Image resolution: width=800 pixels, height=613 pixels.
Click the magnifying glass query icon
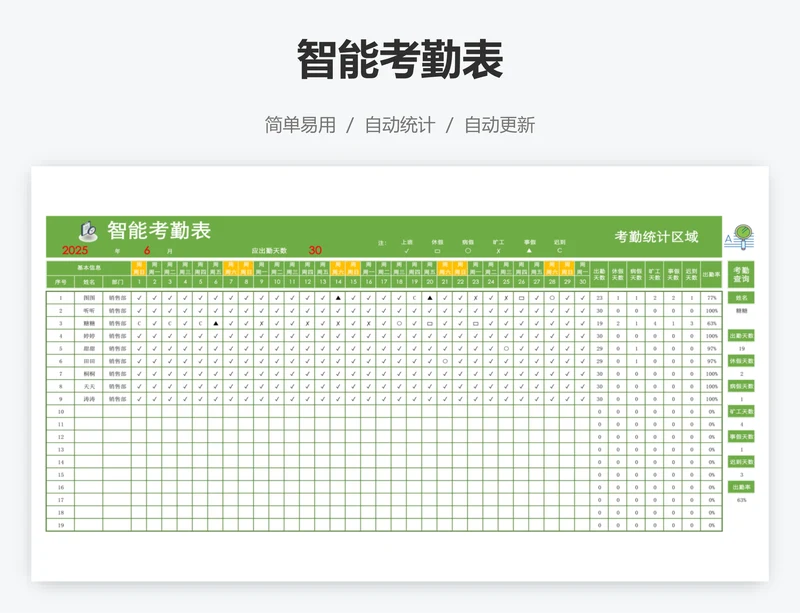click(742, 236)
